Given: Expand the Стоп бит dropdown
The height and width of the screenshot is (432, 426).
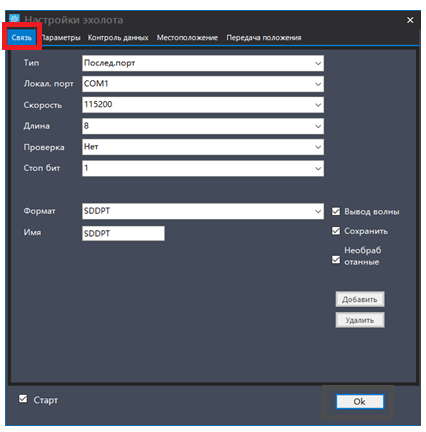Looking at the screenshot, I should (x=203, y=168).
